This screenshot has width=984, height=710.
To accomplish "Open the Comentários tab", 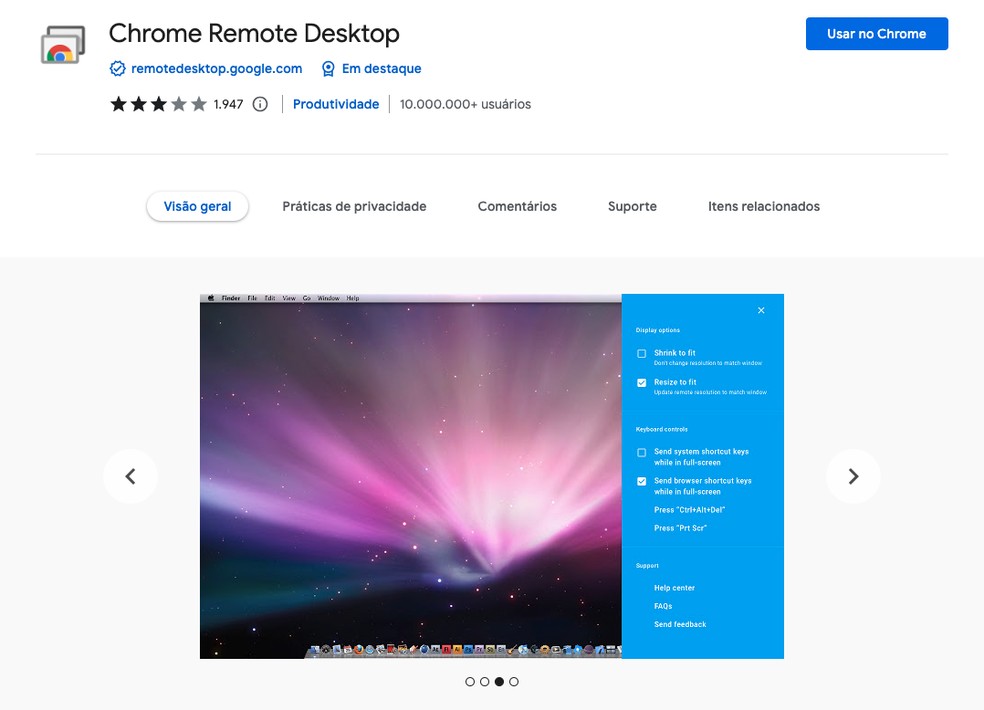I will pos(517,206).
